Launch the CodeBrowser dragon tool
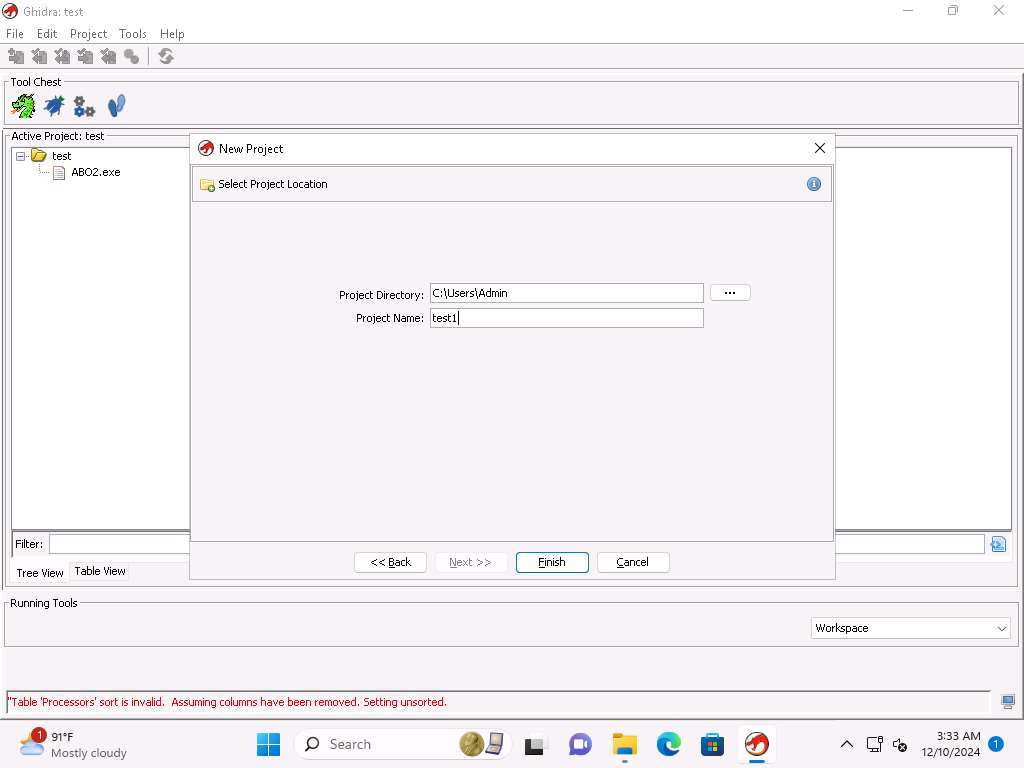Screen dimensions: 1024x768 click(x=23, y=105)
